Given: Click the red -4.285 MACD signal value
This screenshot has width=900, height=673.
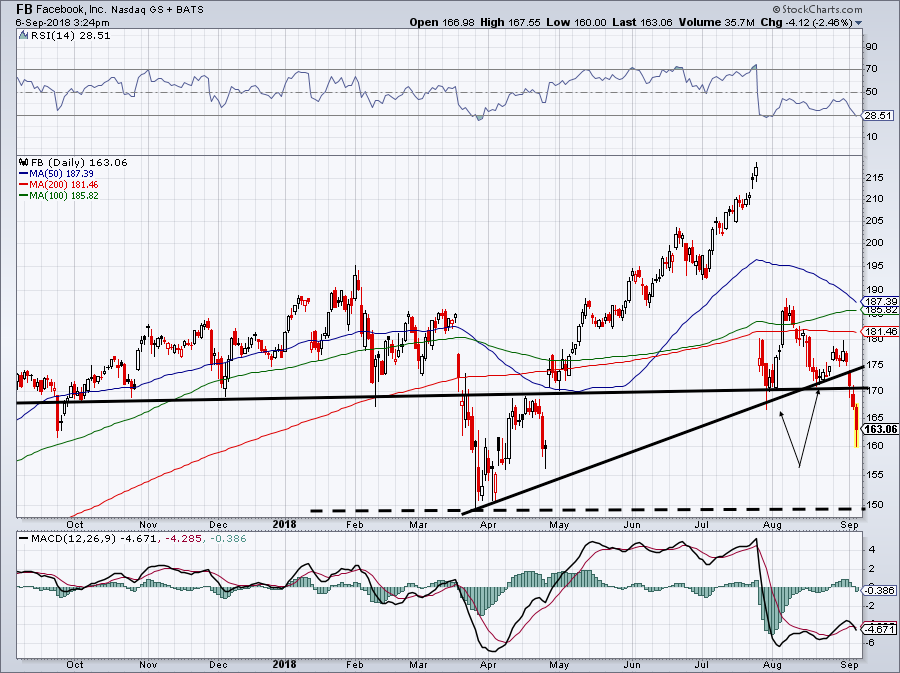Looking at the screenshot, I should coord(183,539).
